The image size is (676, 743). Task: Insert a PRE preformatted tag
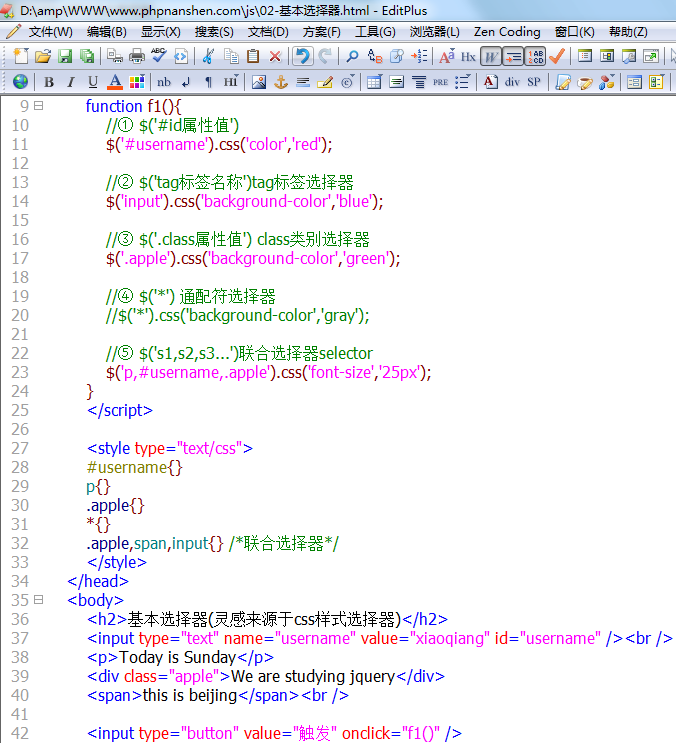pyautogui.click(x=441, y=82)
